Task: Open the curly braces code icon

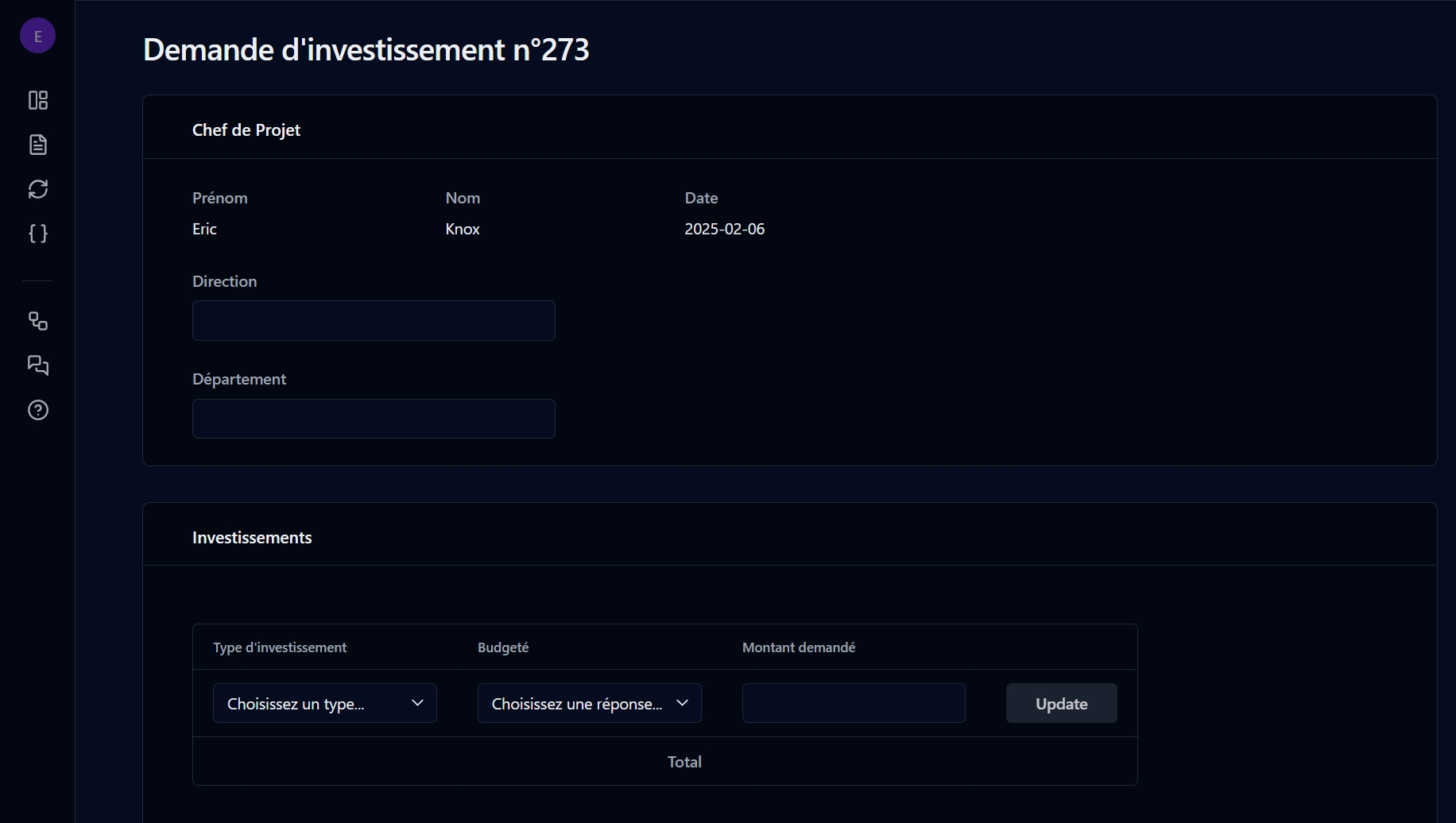Action: pos(37,234)
